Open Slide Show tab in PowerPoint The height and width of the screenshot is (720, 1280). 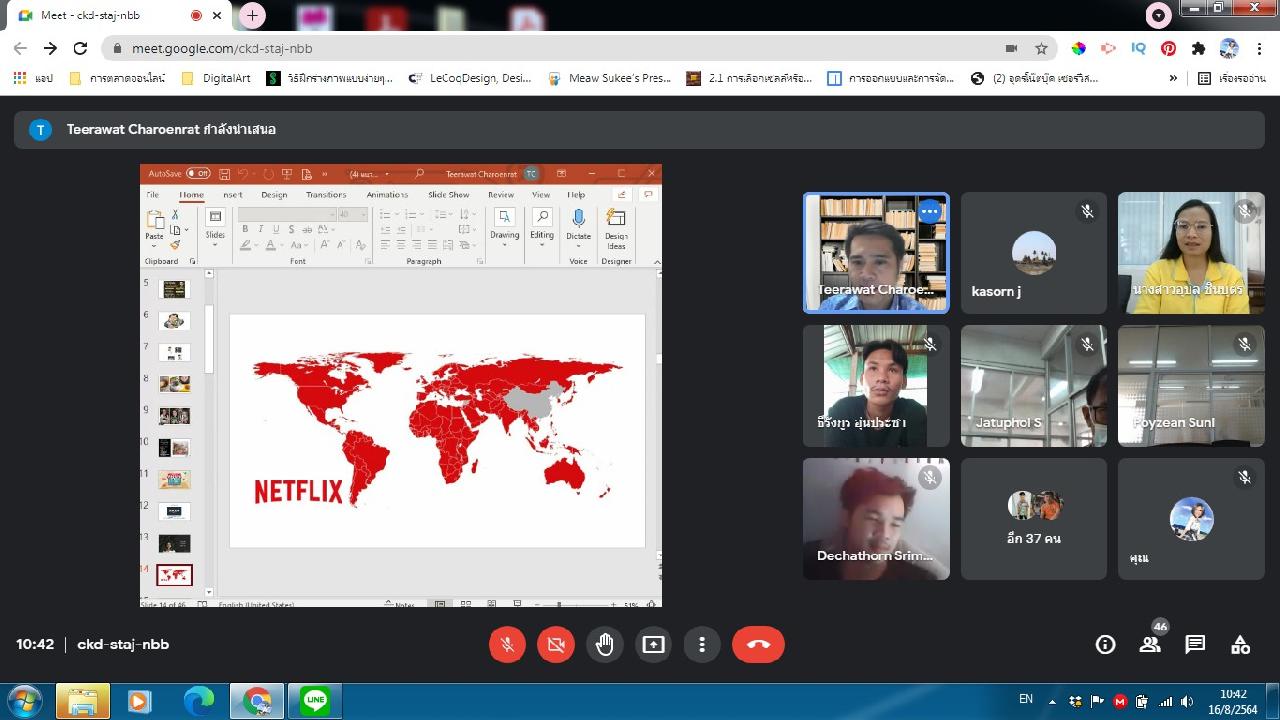click(449, 195)
